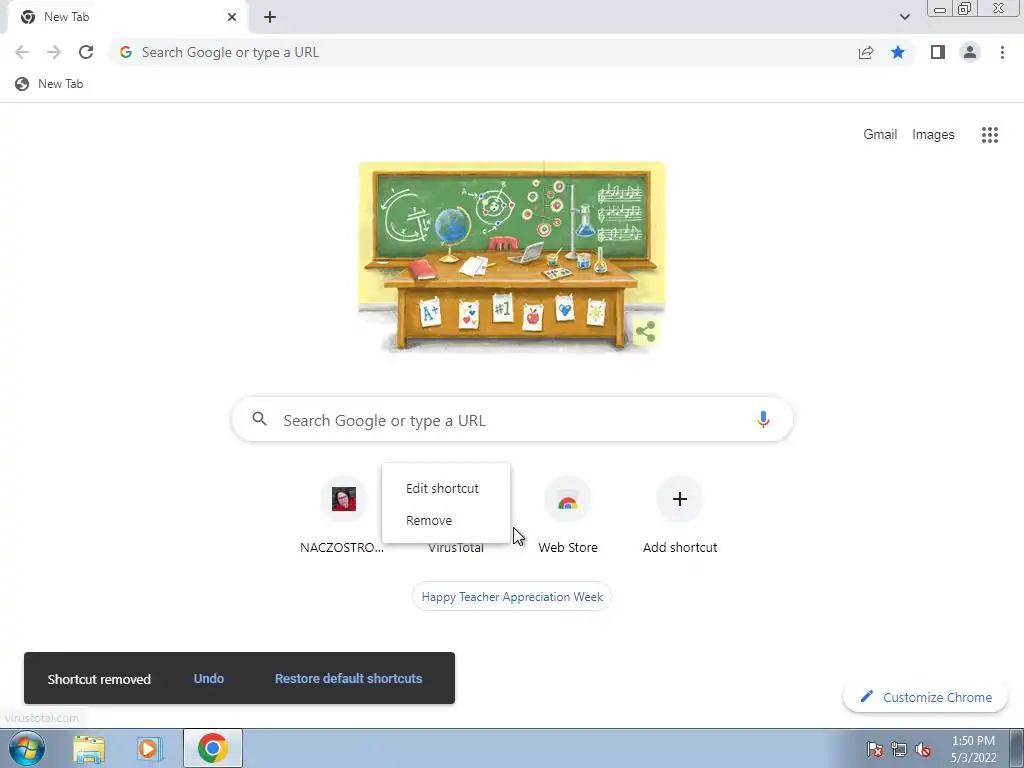Viewport: 1024px width, 768px height.
Task: Reload the page with the refresh icon
Action: point(86,52)
